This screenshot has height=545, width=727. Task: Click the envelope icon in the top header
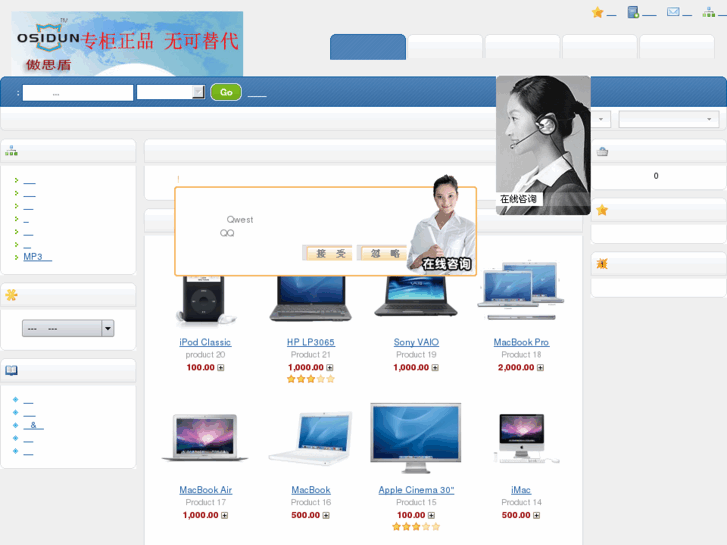pyautogui.click(x=673, y=12)
